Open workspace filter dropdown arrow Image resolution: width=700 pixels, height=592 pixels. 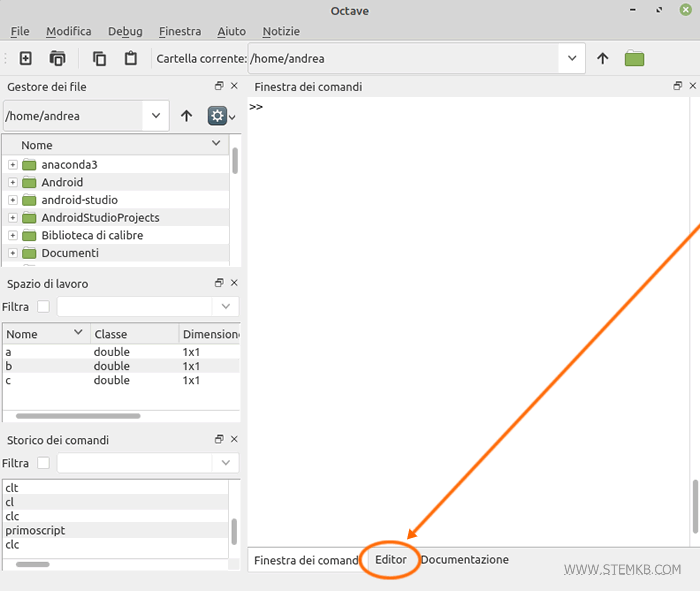pyautogui.click(x=225, y=307)
